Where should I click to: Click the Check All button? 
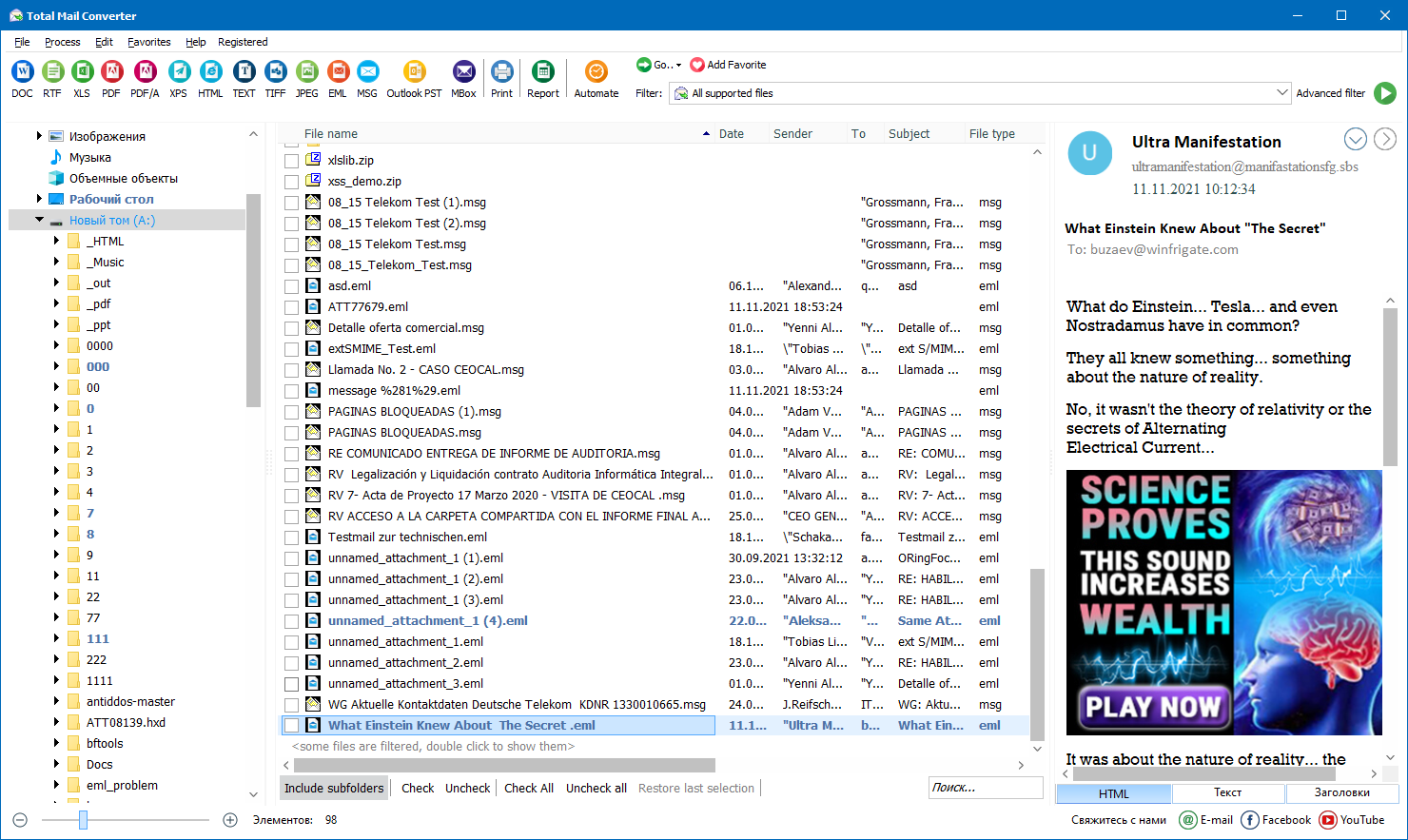pyautogui.click(x=528, y=788)
